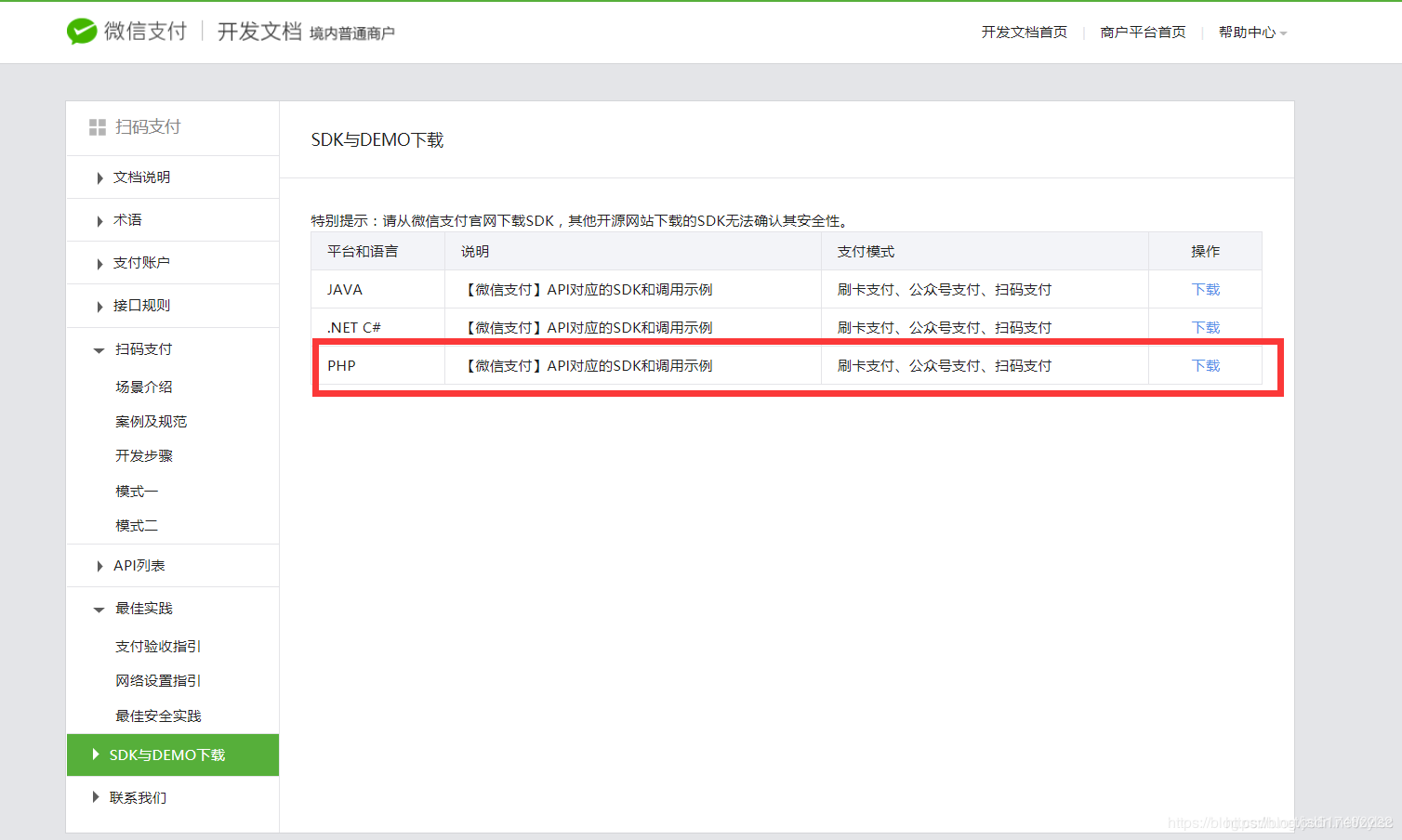This screenshot has height=840, width=1402.
Task: Expand the 术语 section arrow
Action: pyautogui.click(x=99, y=221)
